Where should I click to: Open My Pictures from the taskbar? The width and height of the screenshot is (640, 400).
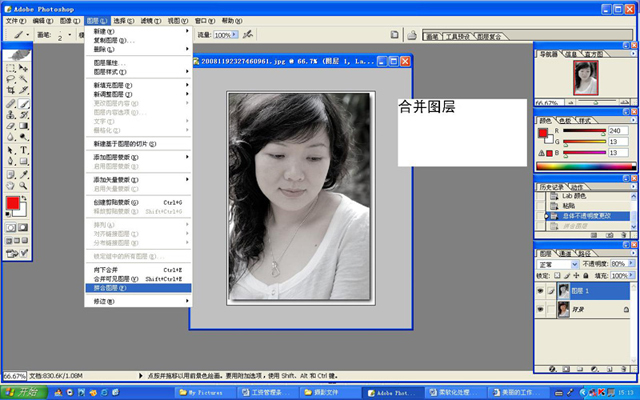pos(202,392)
